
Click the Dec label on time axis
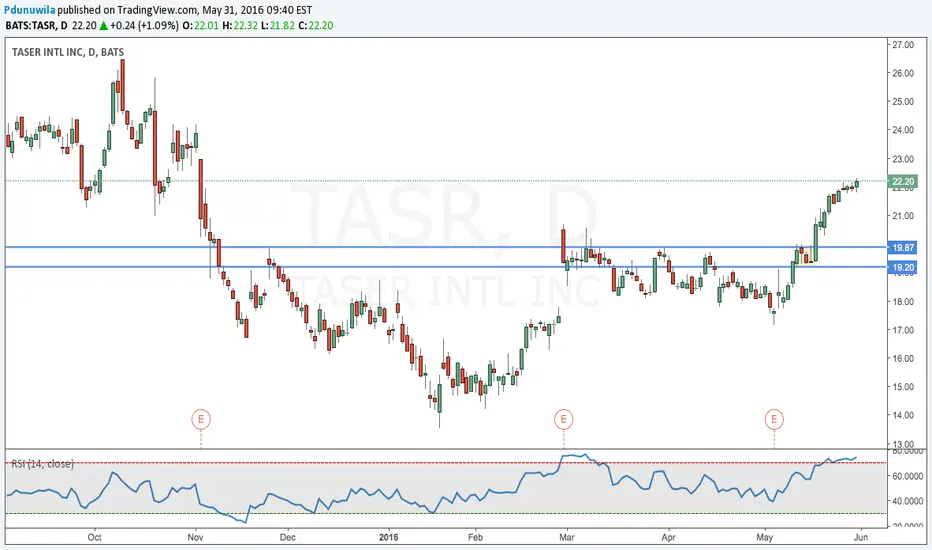pyautogui.click(x=288, y=538)
